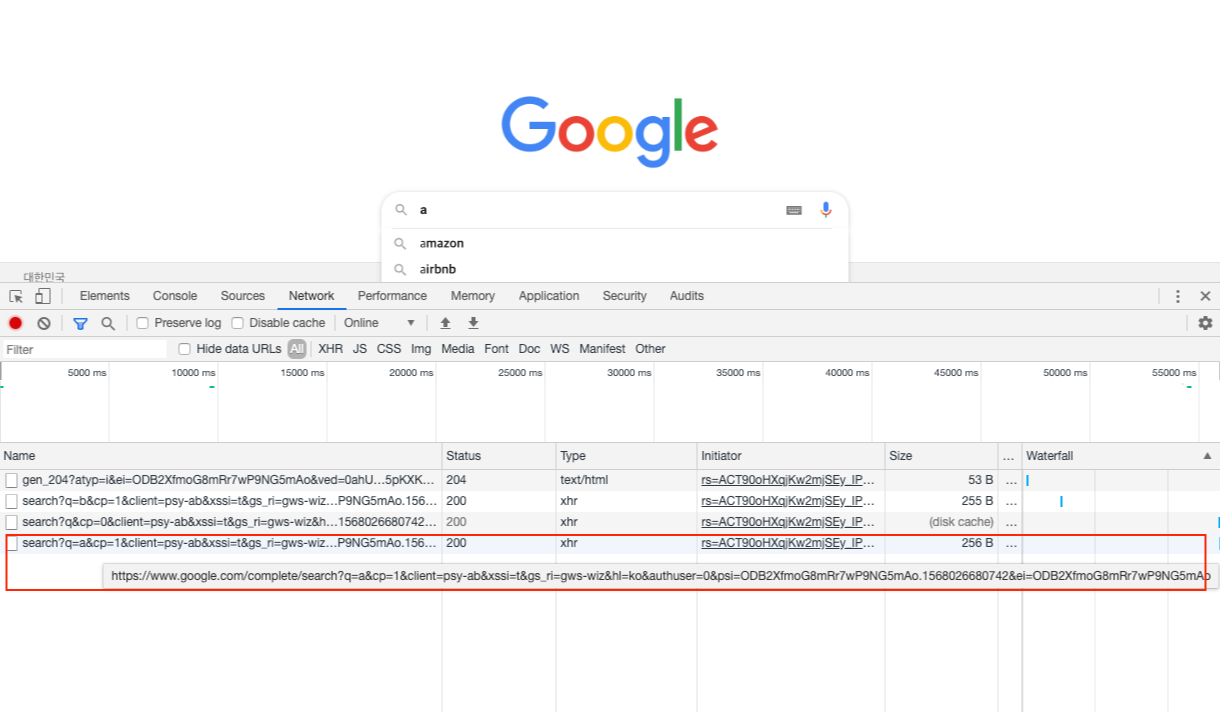1220x712 pixels.
Task: Open the network search magnifier
Action: point(108,323)
